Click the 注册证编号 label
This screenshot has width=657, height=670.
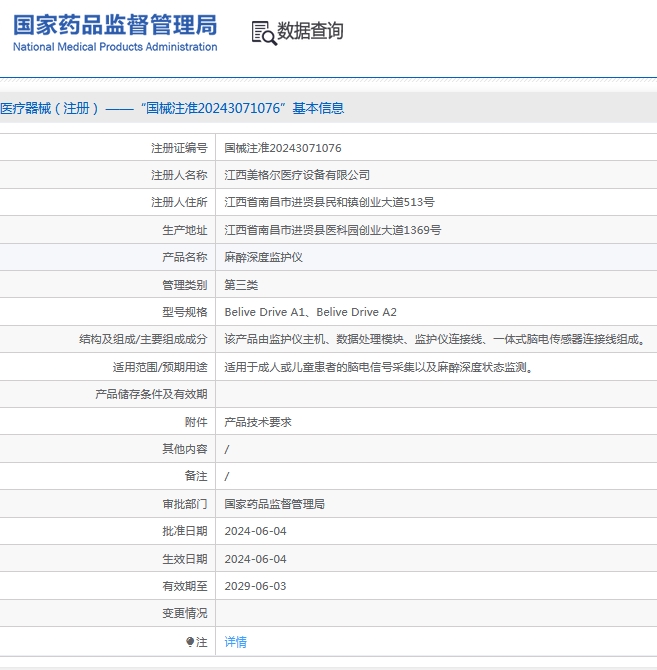click(179, 148)
